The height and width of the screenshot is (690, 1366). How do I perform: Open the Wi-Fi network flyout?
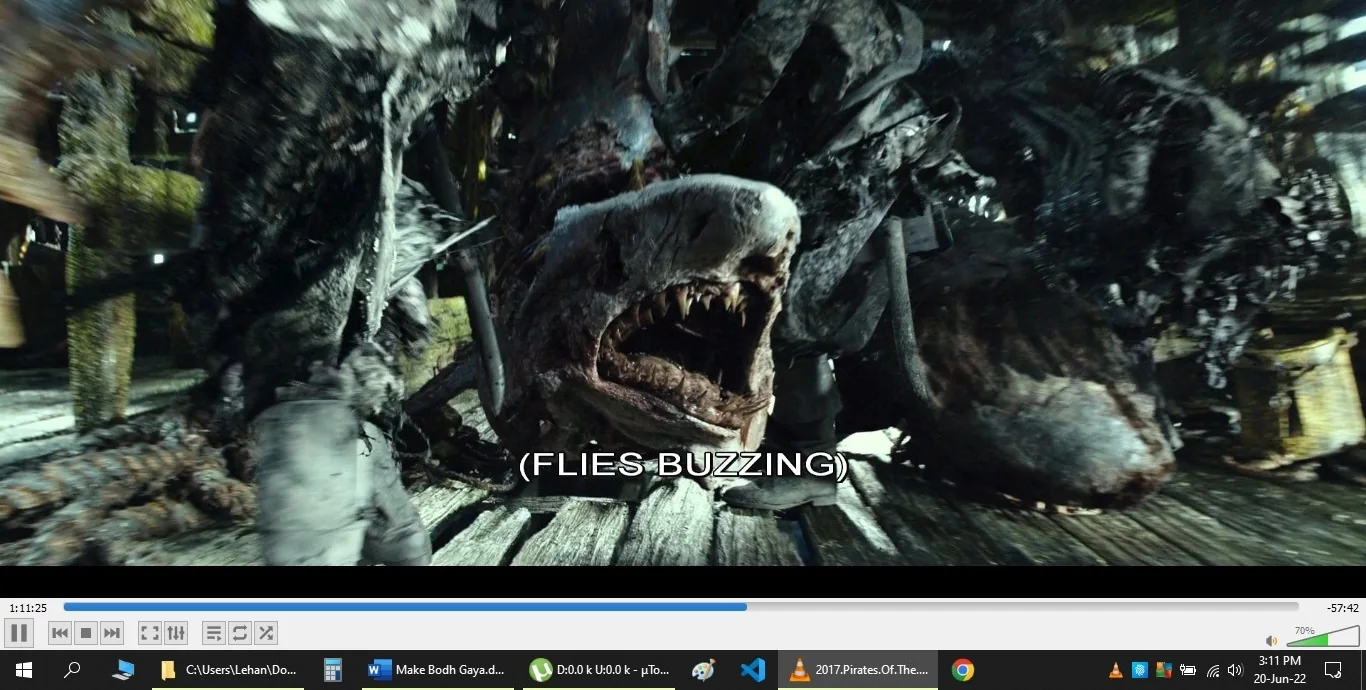click(1212, 670)
